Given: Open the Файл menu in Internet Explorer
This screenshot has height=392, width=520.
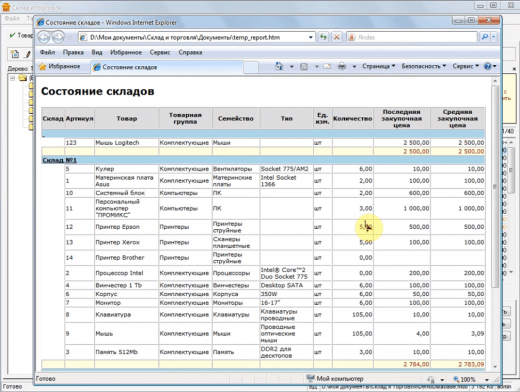Looking at the screenshot, I should [47, 52].
